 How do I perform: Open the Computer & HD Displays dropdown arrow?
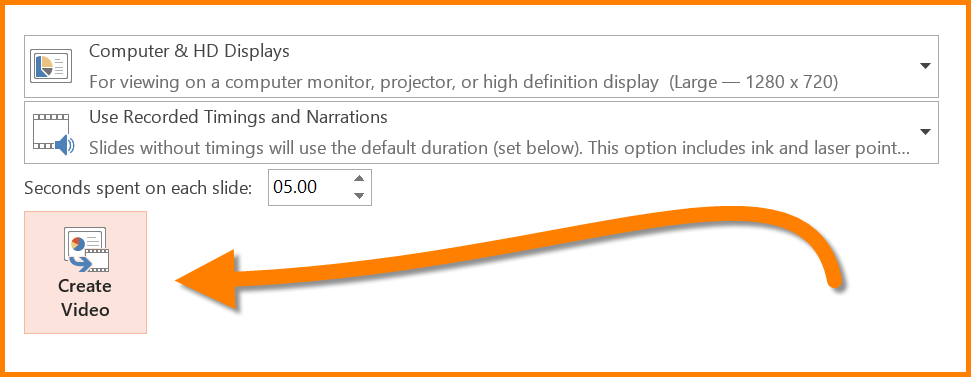pos(925,66)
